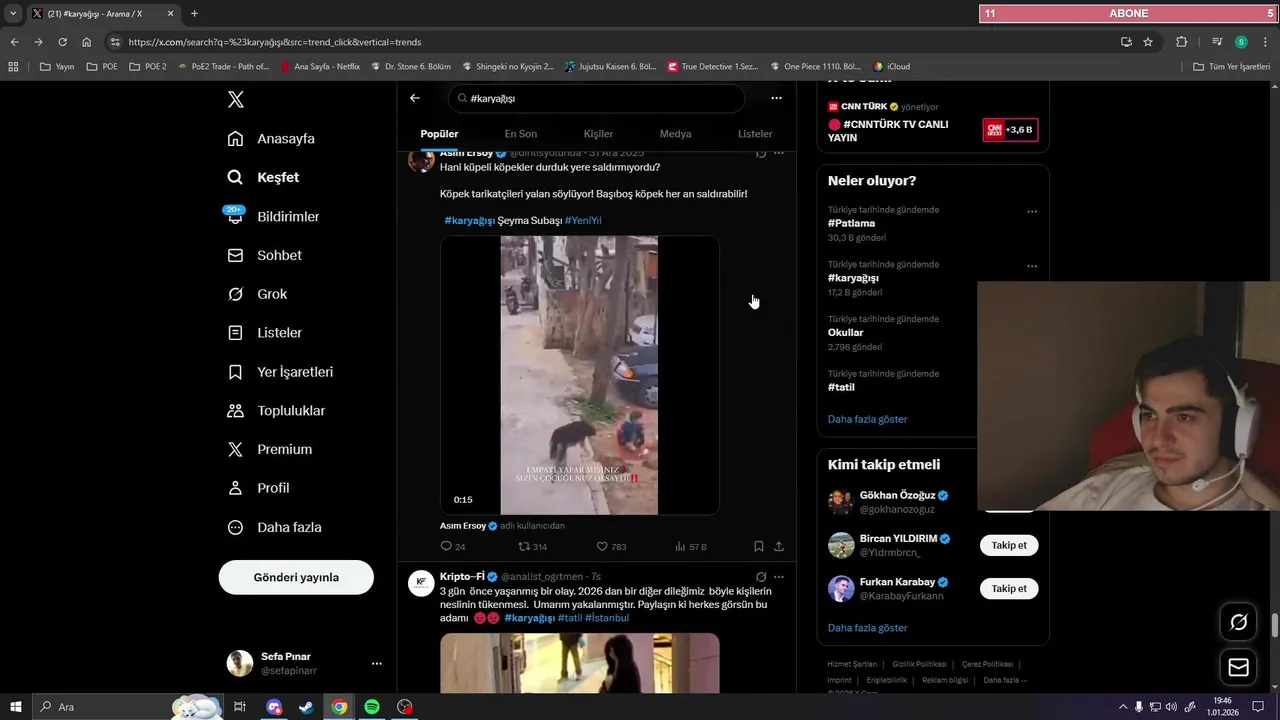Switch to Kişiler tab

[598, 134]
